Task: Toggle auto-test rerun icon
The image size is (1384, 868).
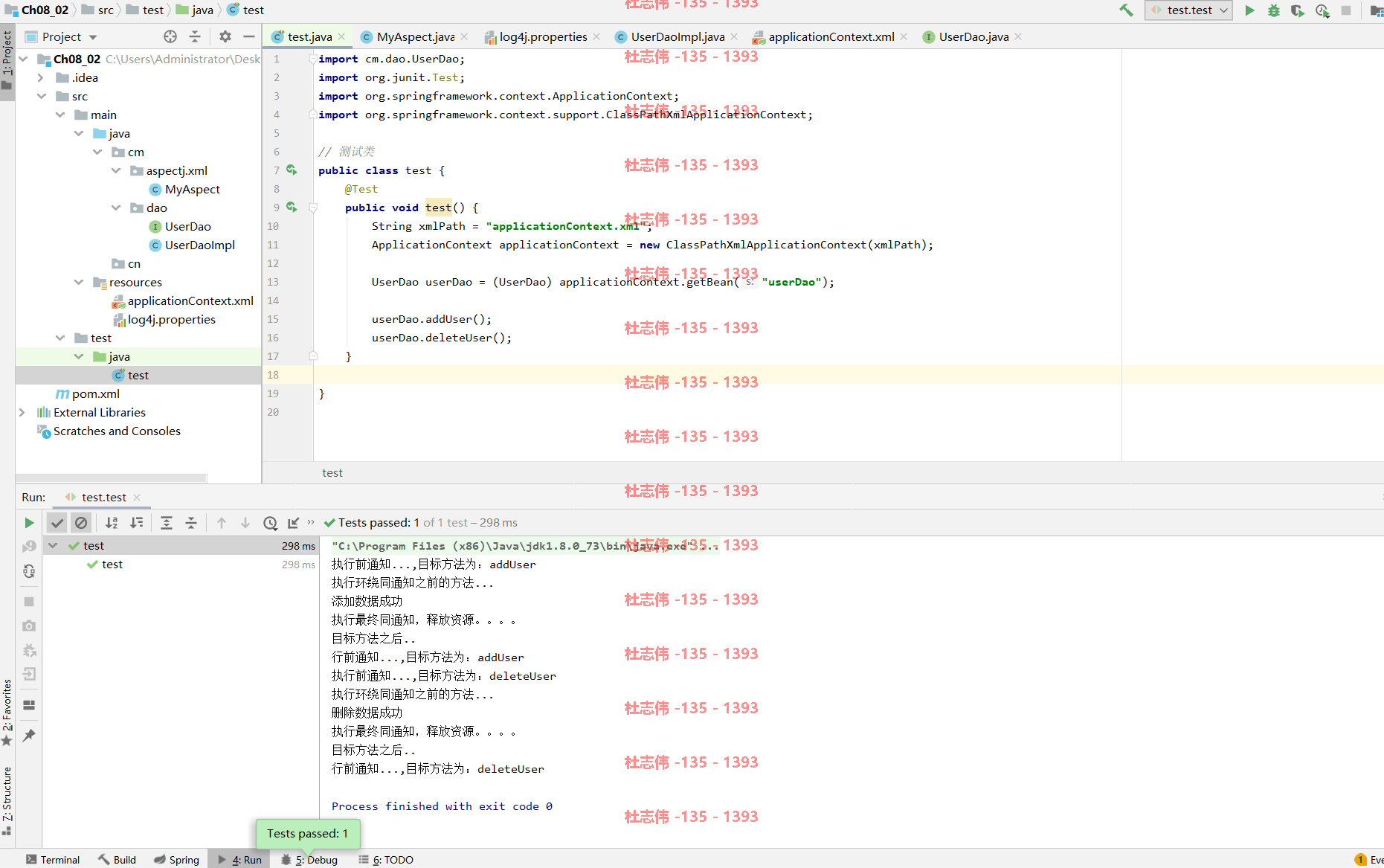Action: [x=29, y=571]
